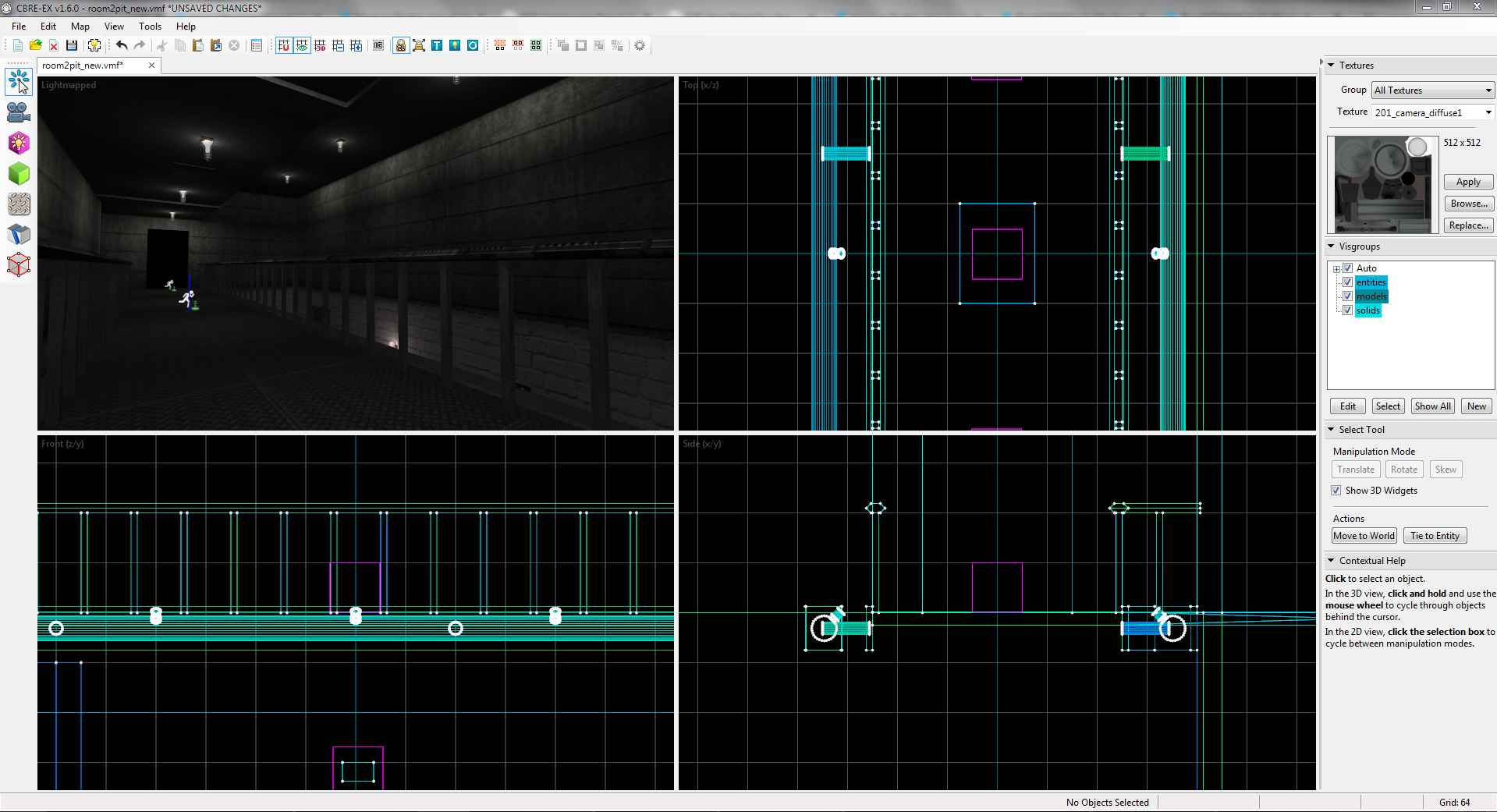Select the green Brush block tool
The height and width of the screenshot is (812, 1497).
click(19, 173)
